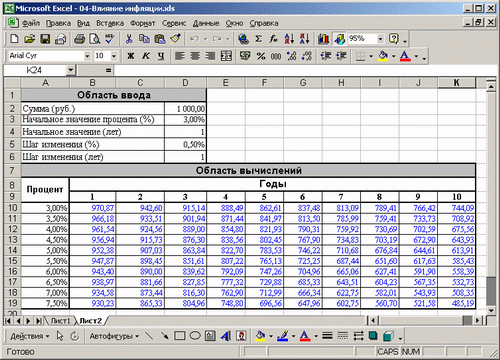This screenshot has width=500, height=360.
Task: Apply fill color bucket in formatting toolbar
Action: [383, 56]
